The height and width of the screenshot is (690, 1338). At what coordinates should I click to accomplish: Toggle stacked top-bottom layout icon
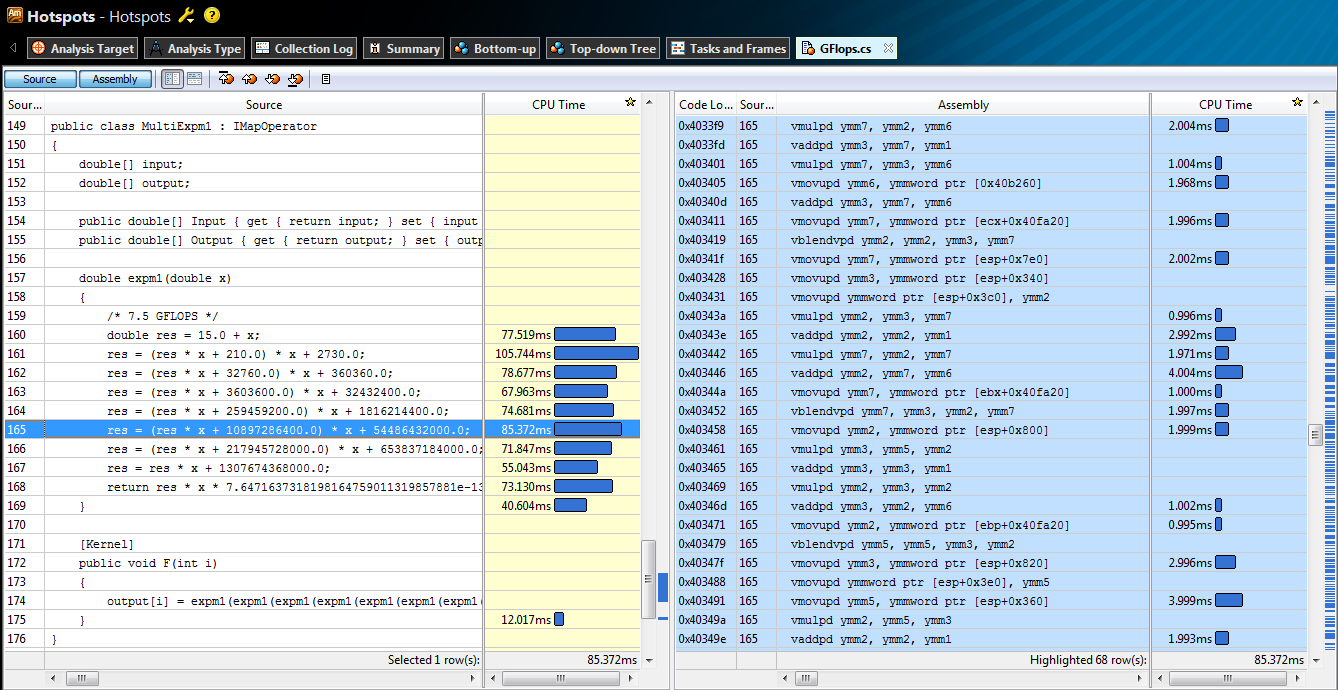pyautogui.click(x=194, y=79)
